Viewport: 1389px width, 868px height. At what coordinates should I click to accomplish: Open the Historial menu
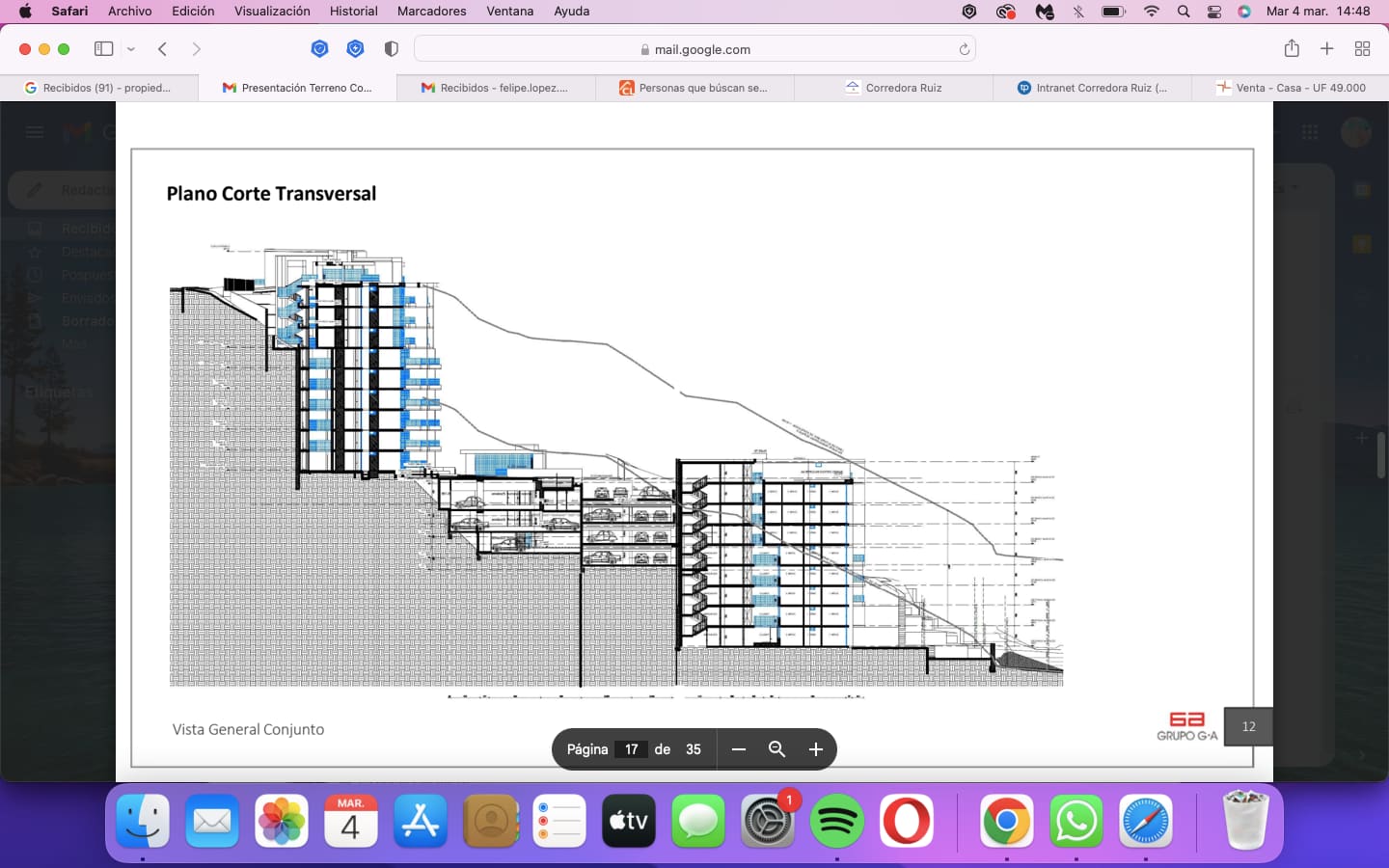click(353, 12)
